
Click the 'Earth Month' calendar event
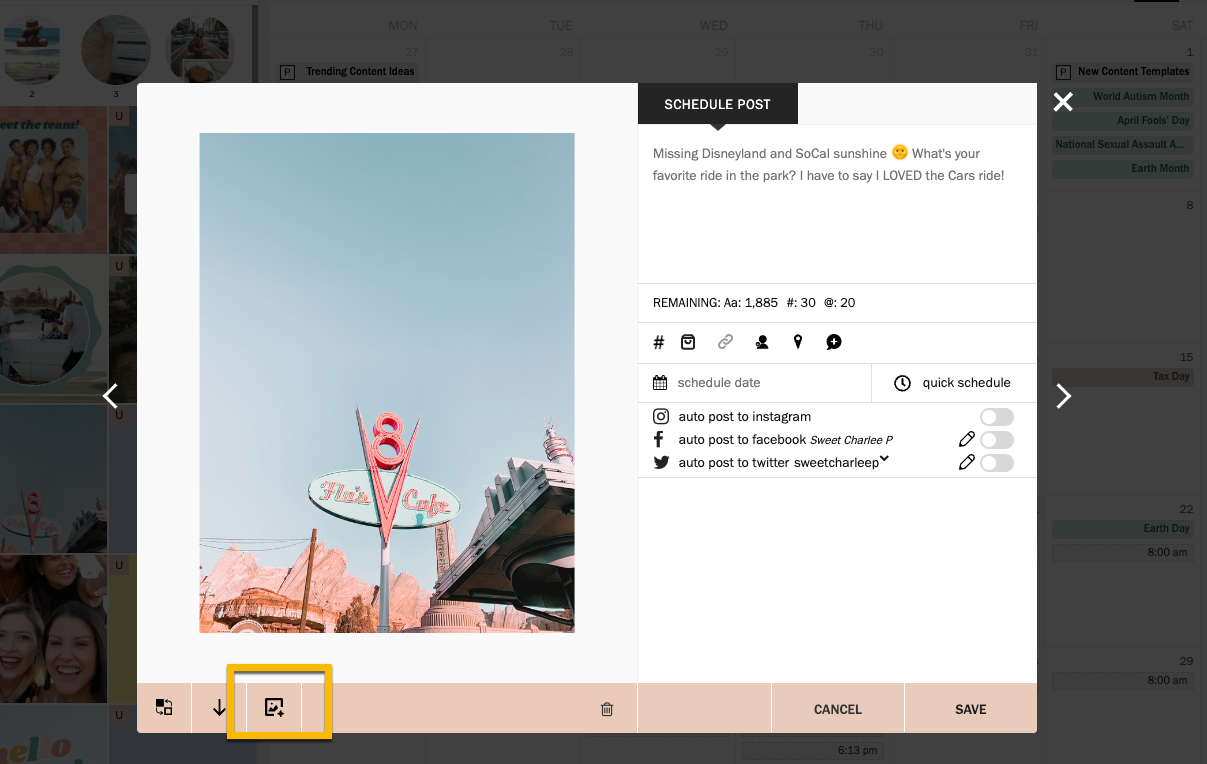click(x=1123, y=168)
